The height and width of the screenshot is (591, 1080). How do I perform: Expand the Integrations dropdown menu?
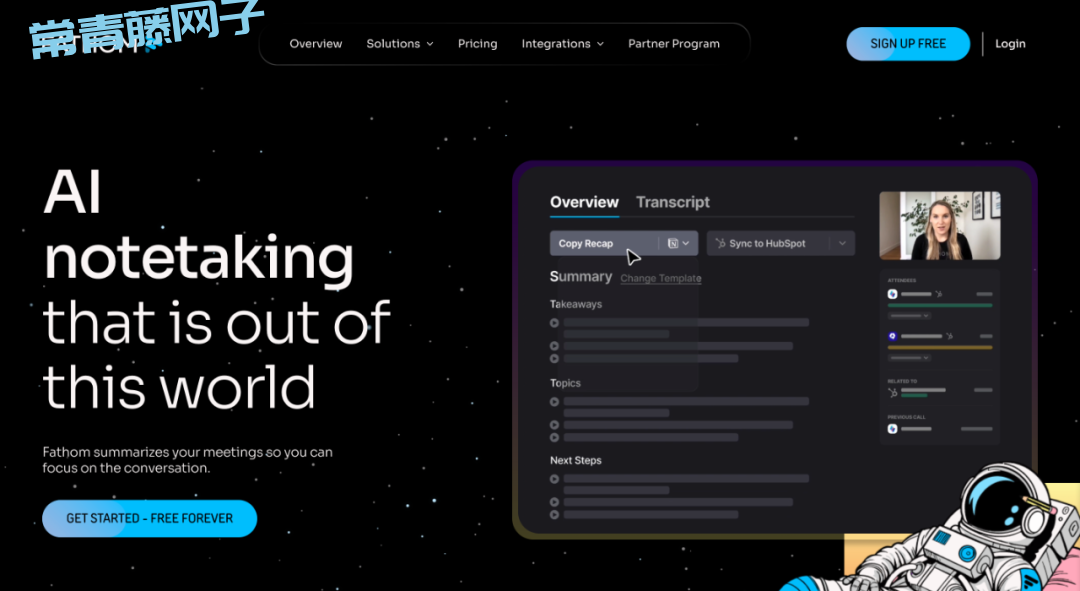point(562,44)
